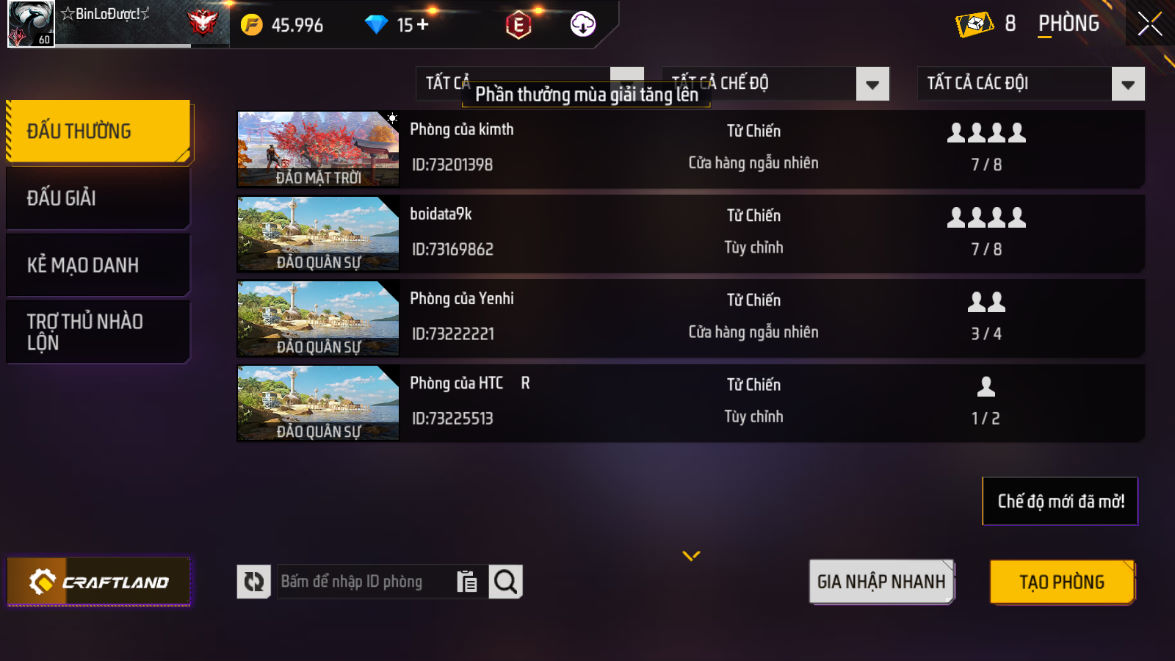Screen dimensions: 1175x661
Task: Expand the yellow chevron below room list
Action: [x=691, y=555]
